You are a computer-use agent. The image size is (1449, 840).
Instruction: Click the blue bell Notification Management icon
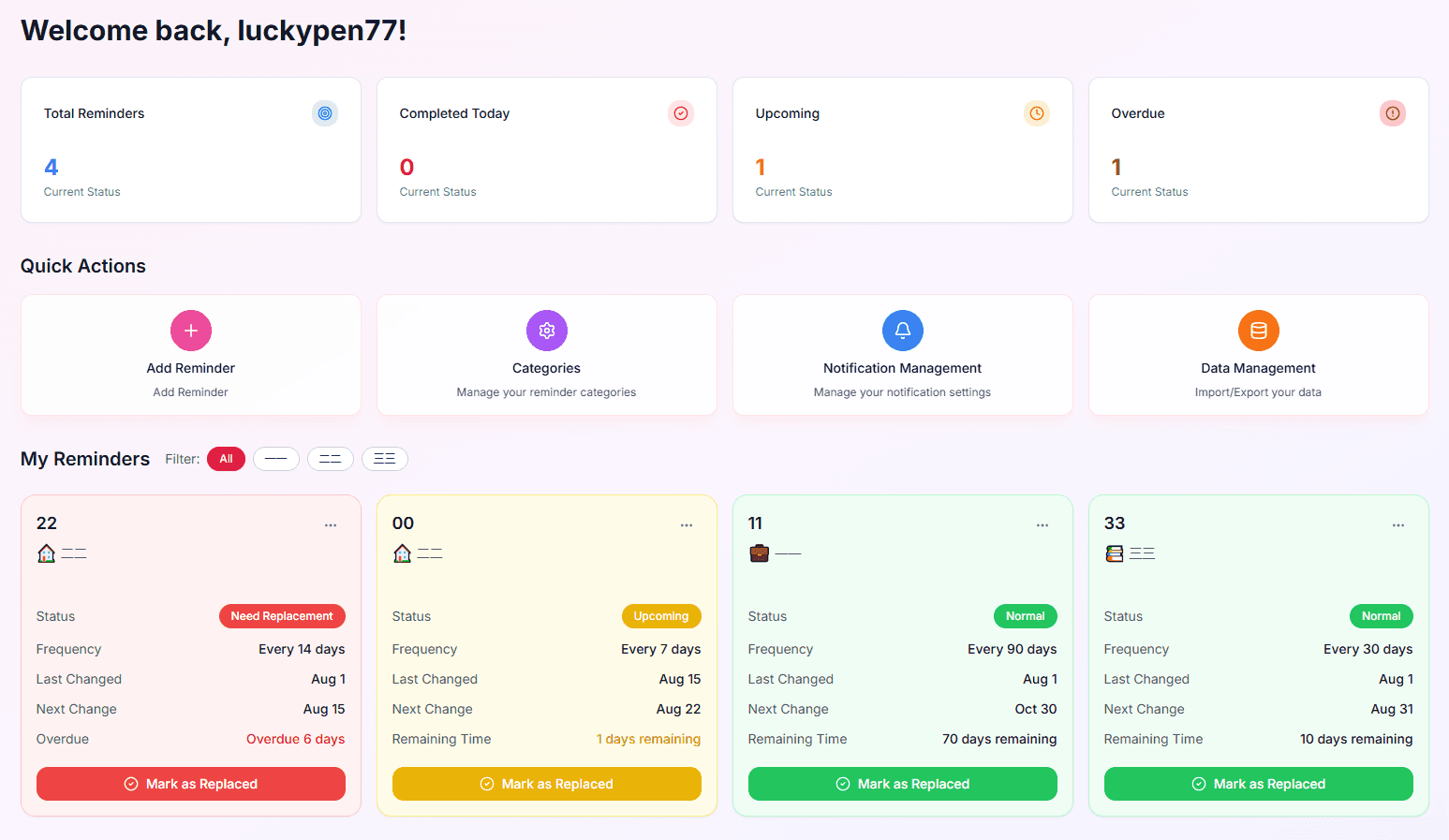(x=903, y=331)
